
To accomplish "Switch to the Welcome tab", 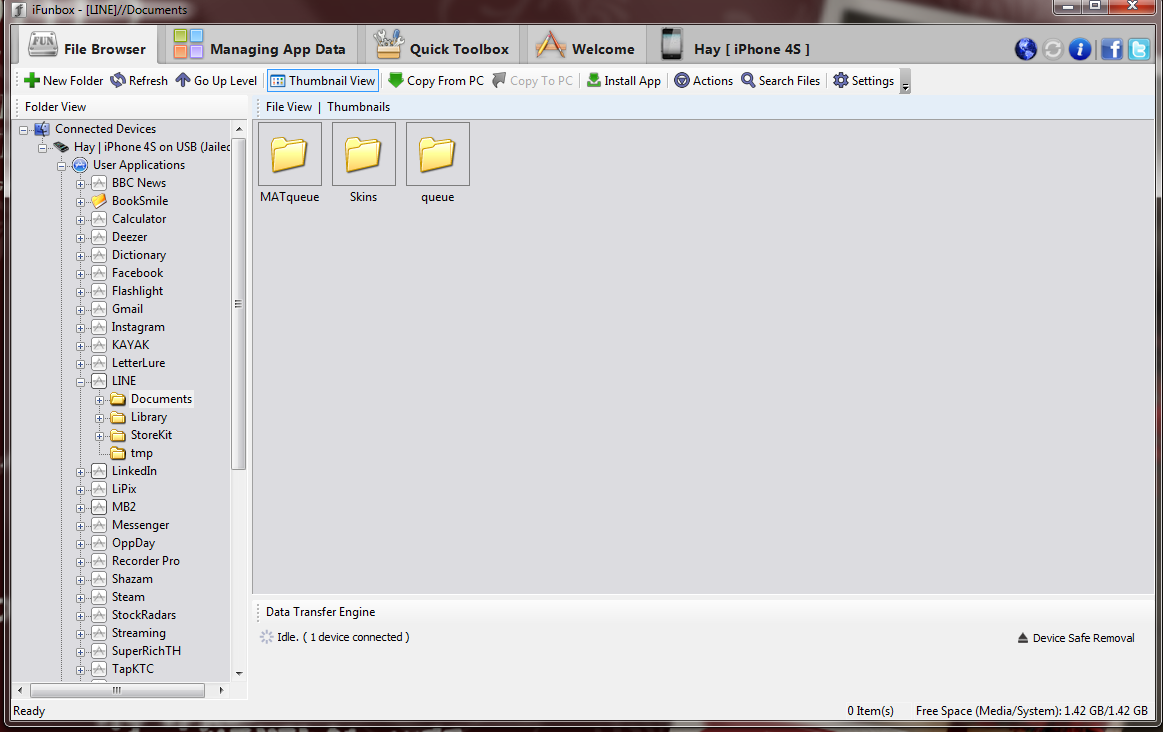I will coord(585,46).
